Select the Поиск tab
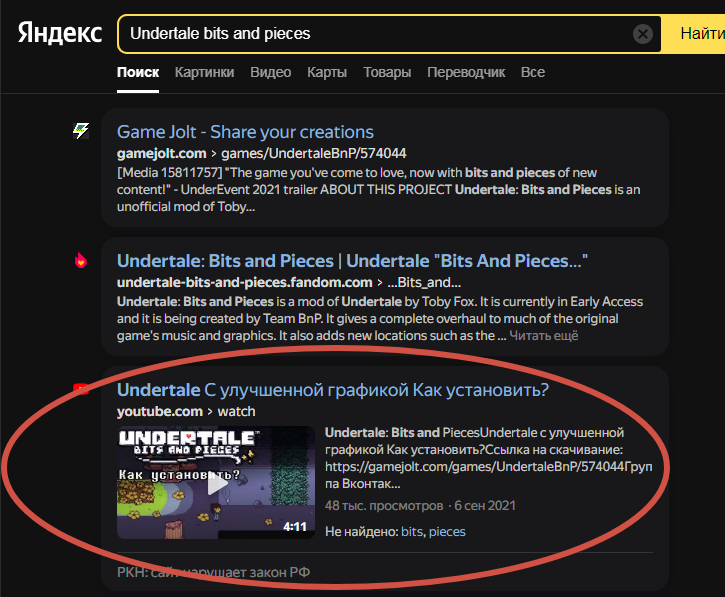This screenshot has height=597, width=725. (138, 72)
